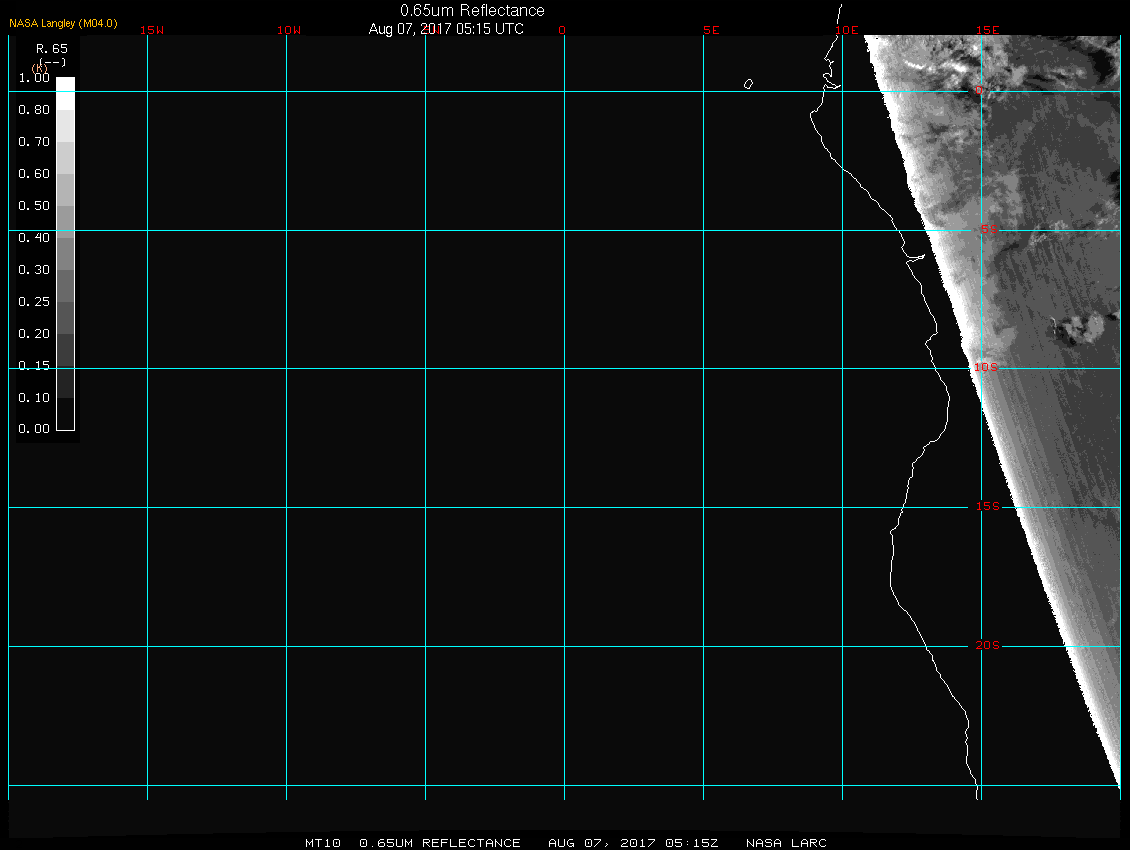Viewport: 1130px width, 850px height.
Task: Click the MT10 0.65UM REFLECTANCE footer text
Action: click(x=413, y=843)
